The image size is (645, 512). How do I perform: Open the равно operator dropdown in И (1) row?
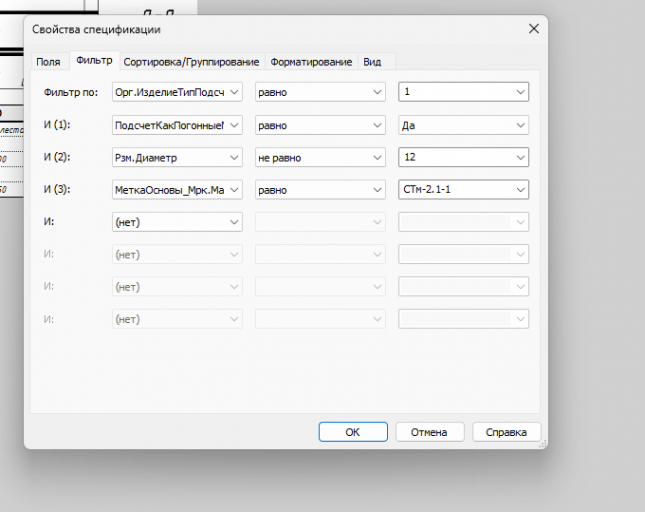click(x=320, y=125)
